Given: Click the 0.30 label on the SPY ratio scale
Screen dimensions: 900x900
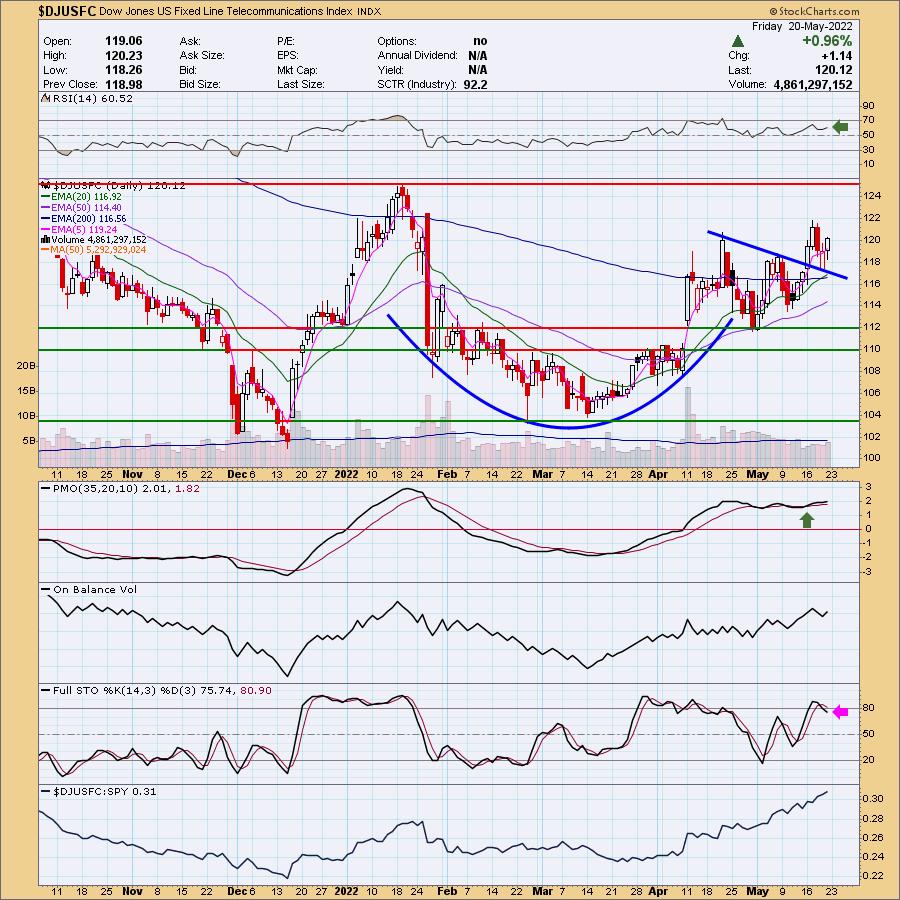Looking at the screenshot, I should point(875,799).
